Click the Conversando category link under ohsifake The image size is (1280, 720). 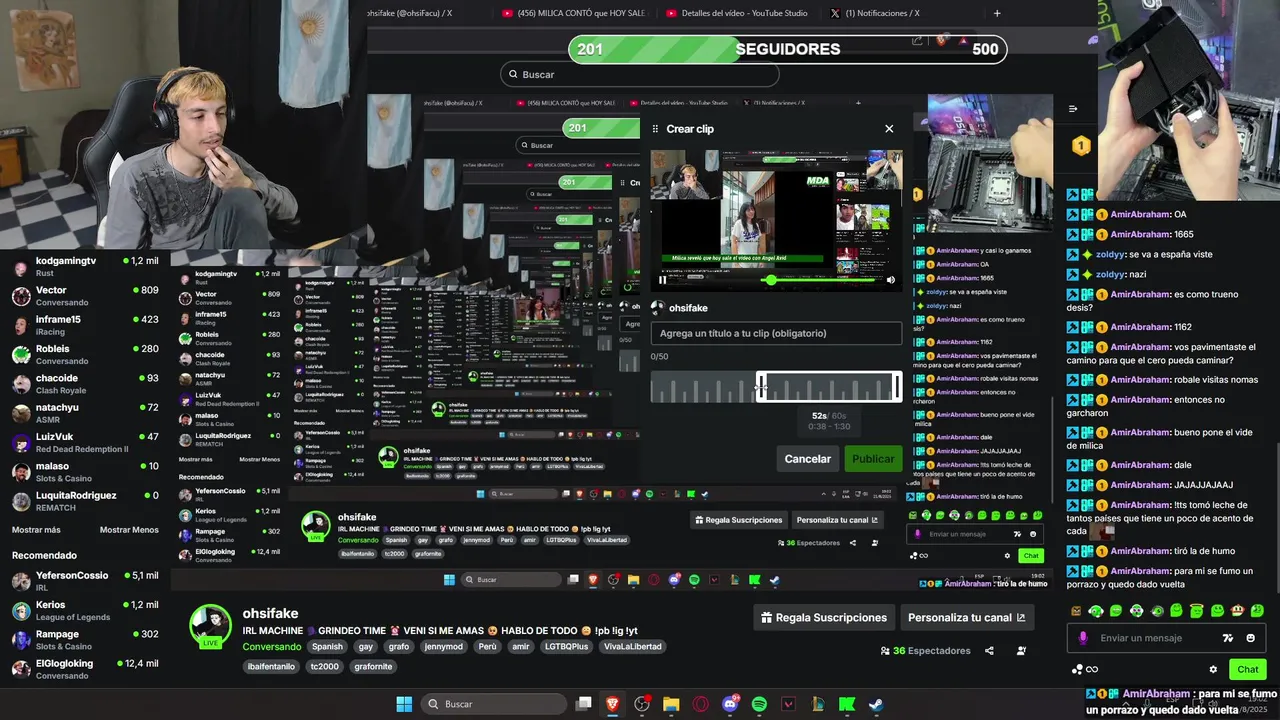coord(272,647)
